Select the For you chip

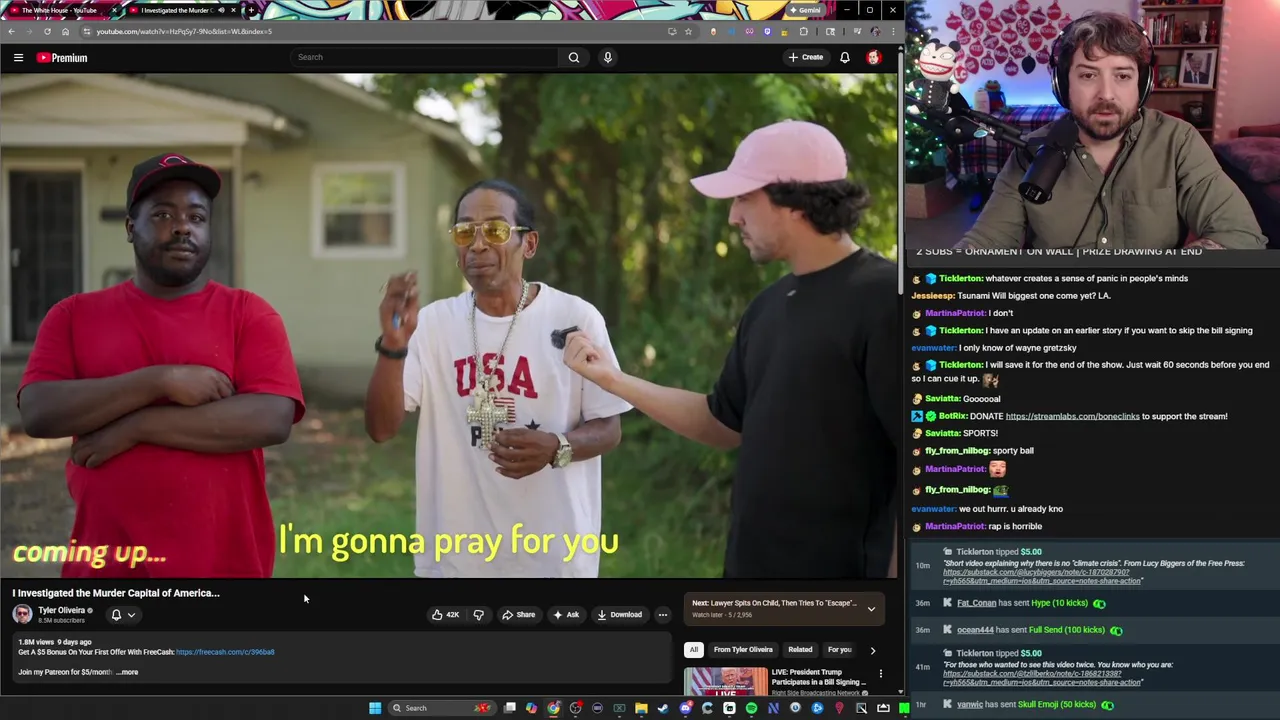(839, 650)
